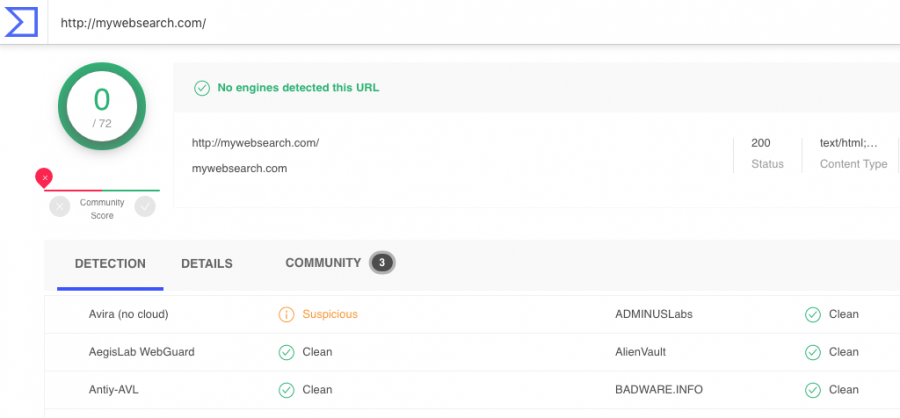This screenshot has width=900, height=418.
Task: Click the orange Suspicious warning icon for Avira
Action: click(x=286, y=315)
